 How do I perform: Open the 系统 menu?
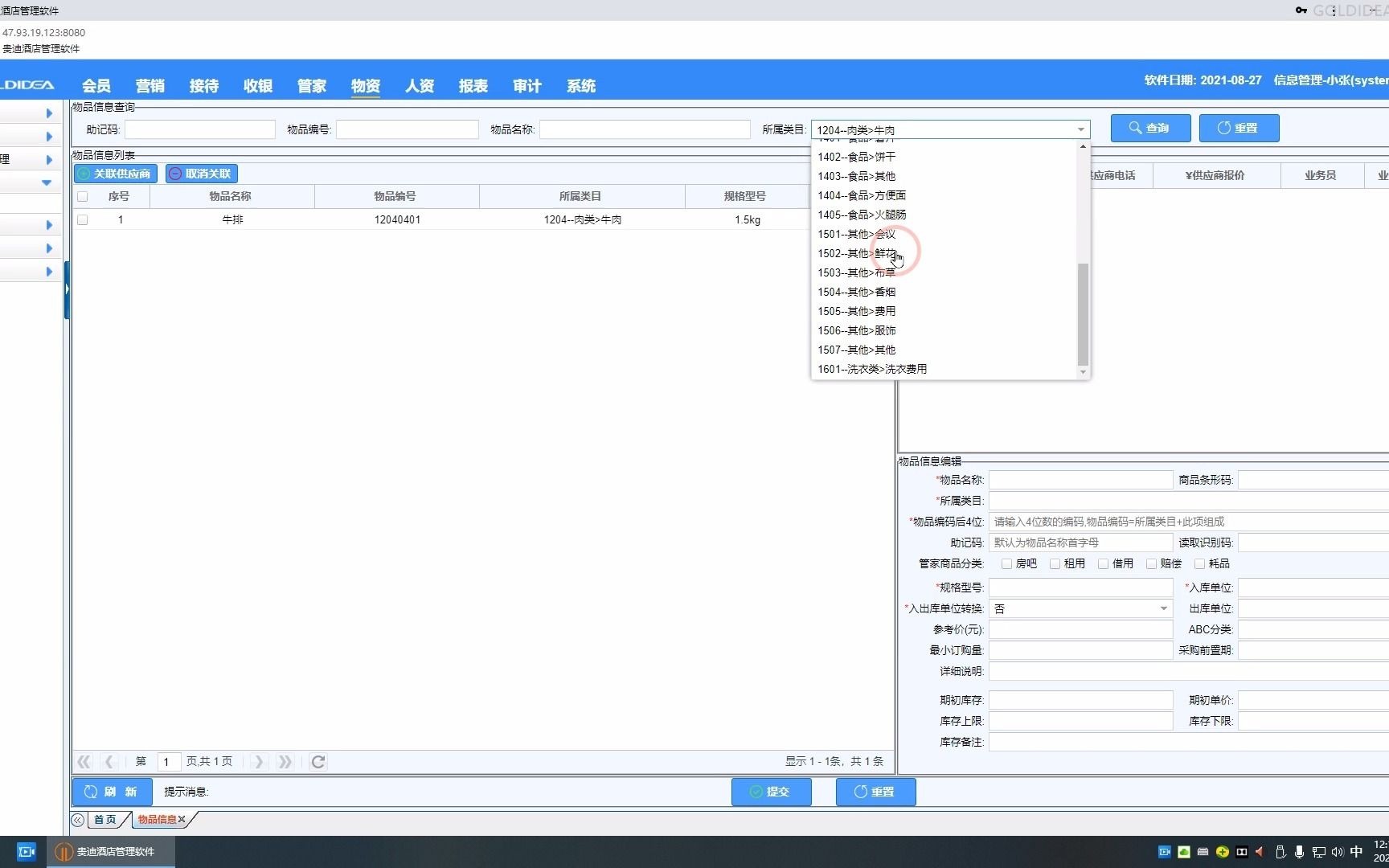pyautogui.click(x=581, y=86)
